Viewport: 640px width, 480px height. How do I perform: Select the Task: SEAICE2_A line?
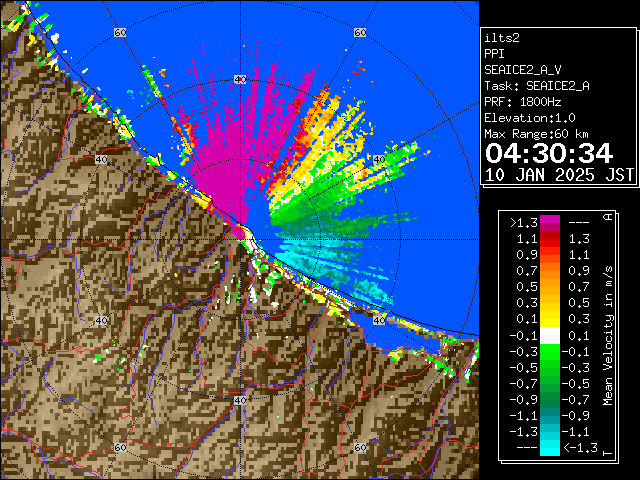point(537,86)
